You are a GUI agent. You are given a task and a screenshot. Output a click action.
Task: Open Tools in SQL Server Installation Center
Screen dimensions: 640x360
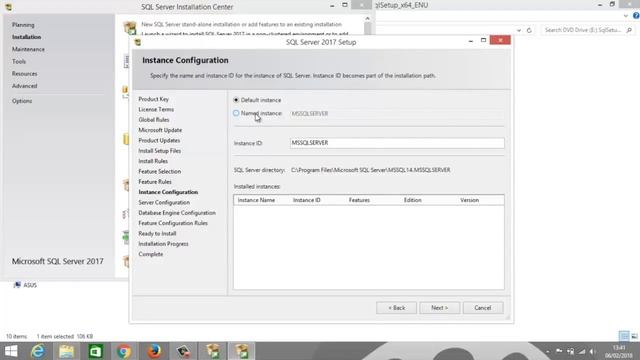[19, 62]
